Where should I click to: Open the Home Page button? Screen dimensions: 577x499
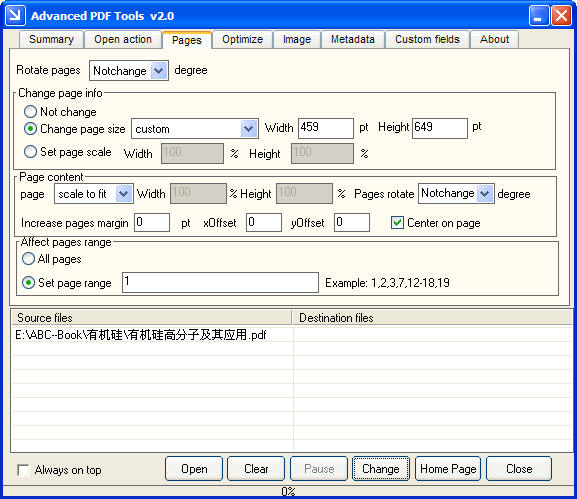click(x=448, y=469)
